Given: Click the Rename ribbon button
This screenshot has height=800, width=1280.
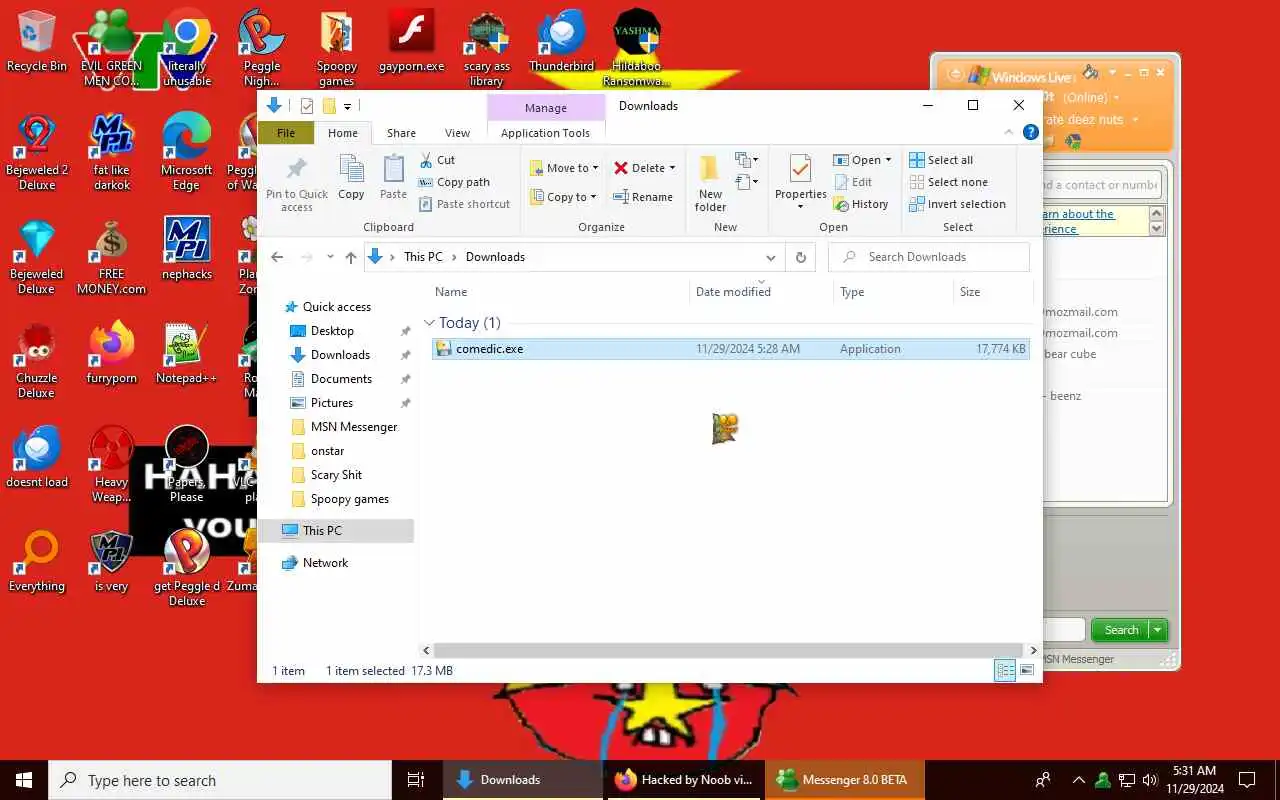Looking at the screenshot, I should pos(642,197).
